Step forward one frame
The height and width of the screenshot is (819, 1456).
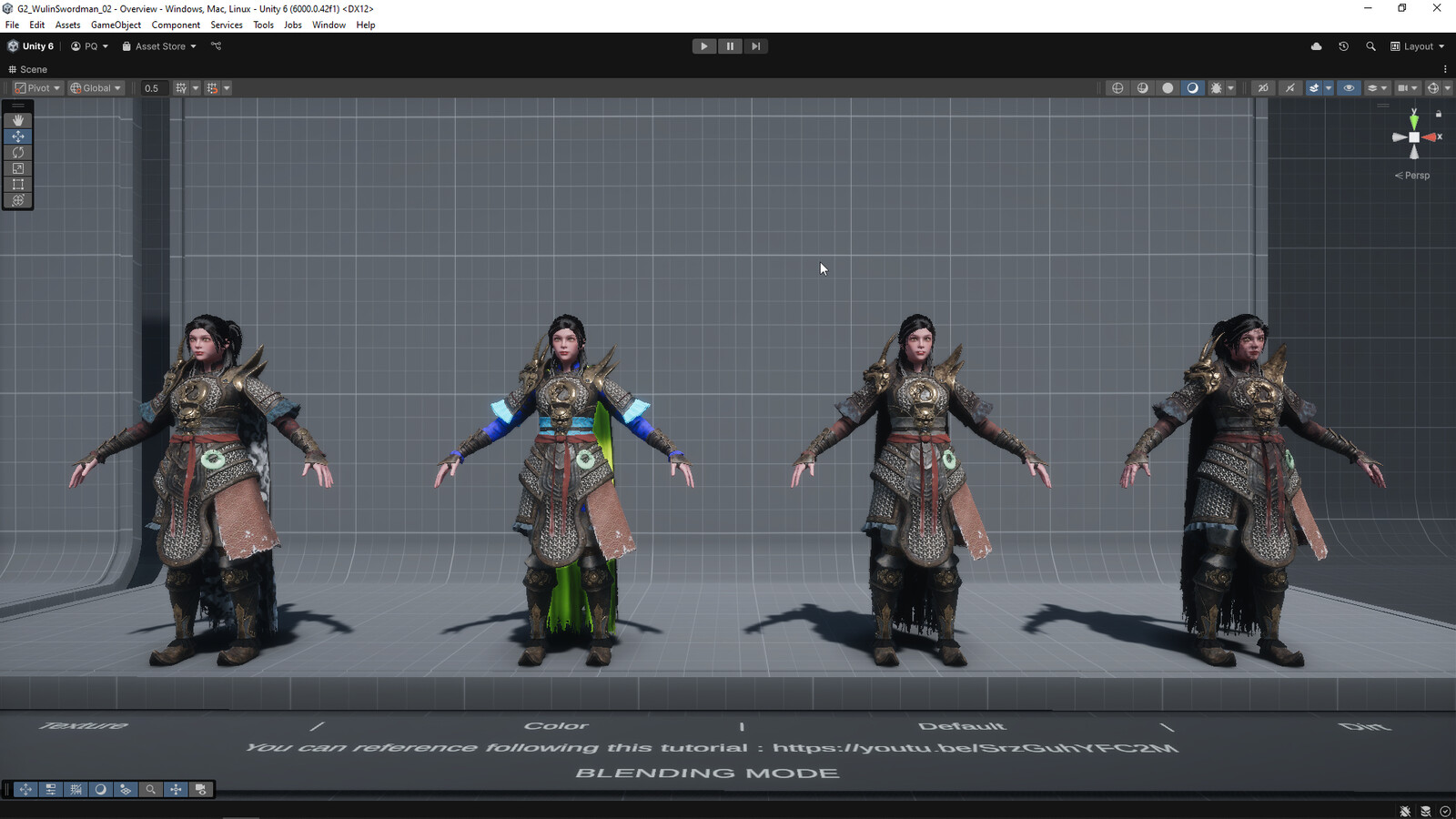tap(755, 46)
